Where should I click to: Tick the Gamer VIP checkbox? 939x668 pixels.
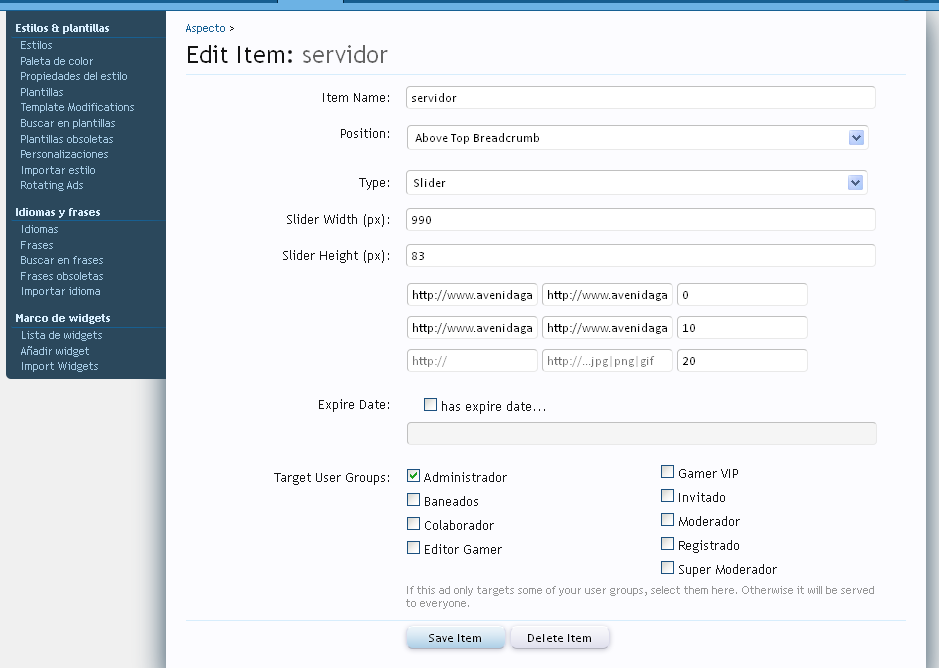pyautogui.click(x=668, y=473)
